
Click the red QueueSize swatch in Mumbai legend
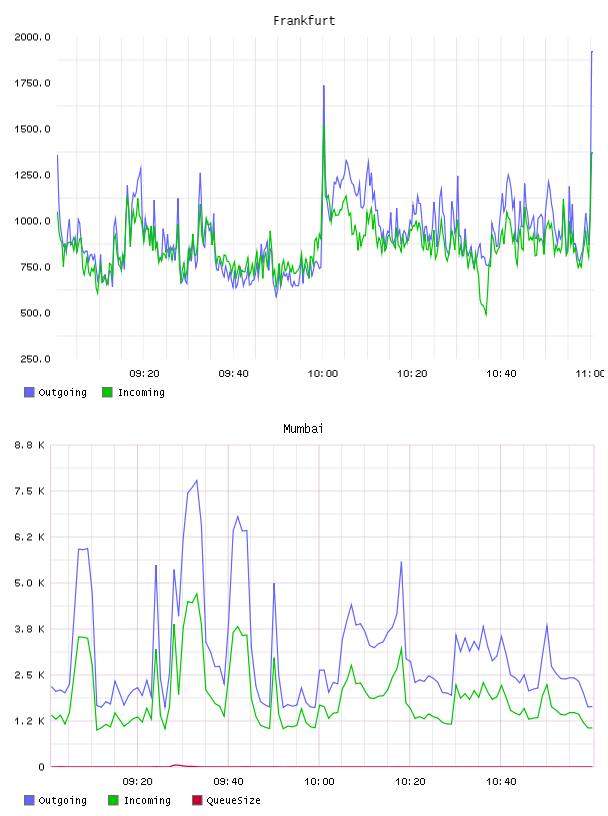point(197,800)
